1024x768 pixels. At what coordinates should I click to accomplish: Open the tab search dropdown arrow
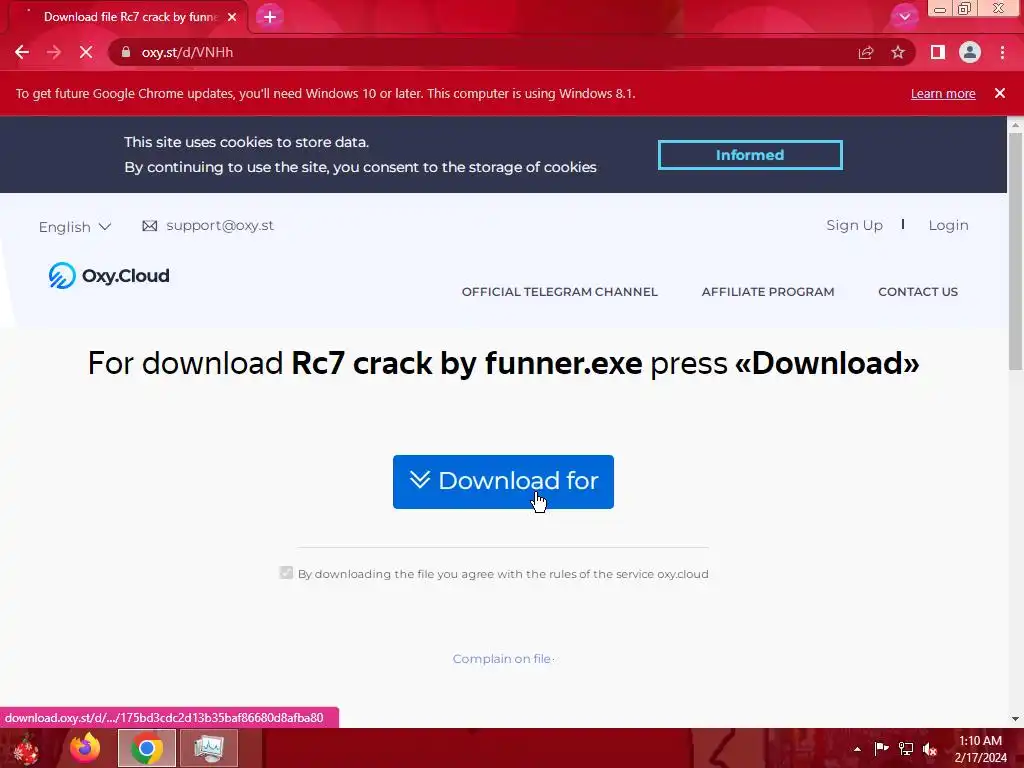pyautogui.click(x=904, y=17)
